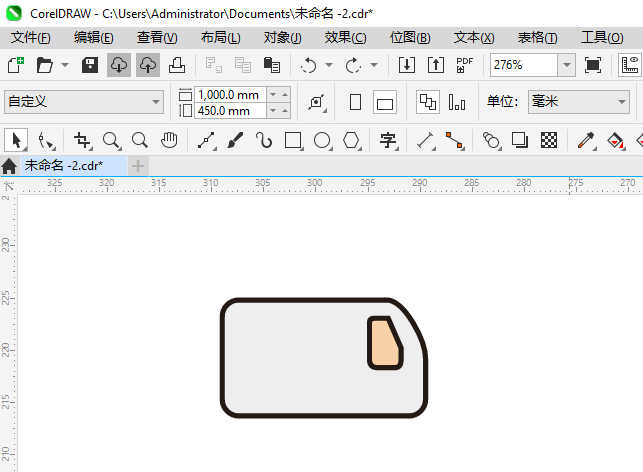Screen dimensions: 643x472
Task: Undo the last action
Action: (x=308, y=65)
